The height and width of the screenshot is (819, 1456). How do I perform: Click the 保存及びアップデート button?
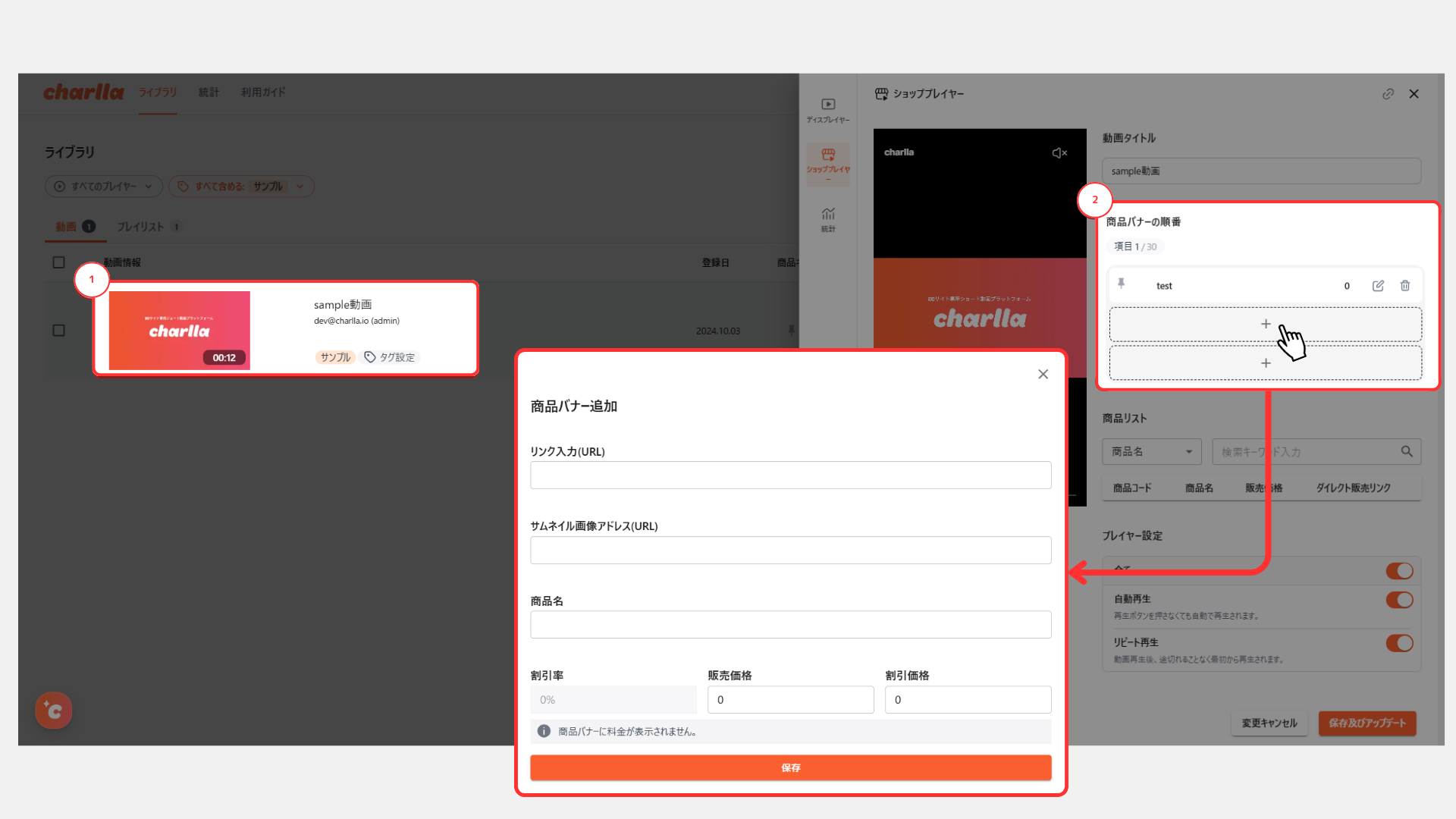point(1367,723)
